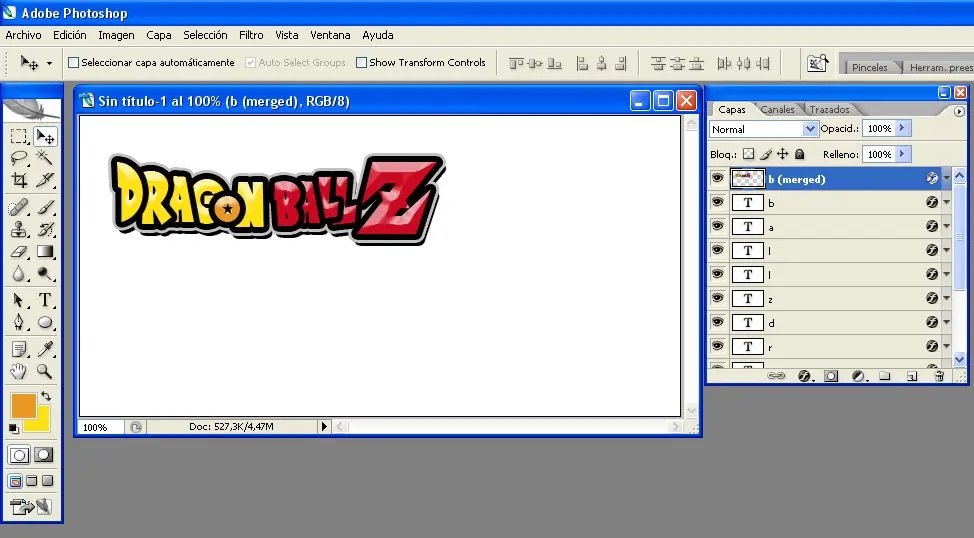Viewport: 974px width, 538px height.
Task: Select the Blur tool
Action: [x=19, y=274]
